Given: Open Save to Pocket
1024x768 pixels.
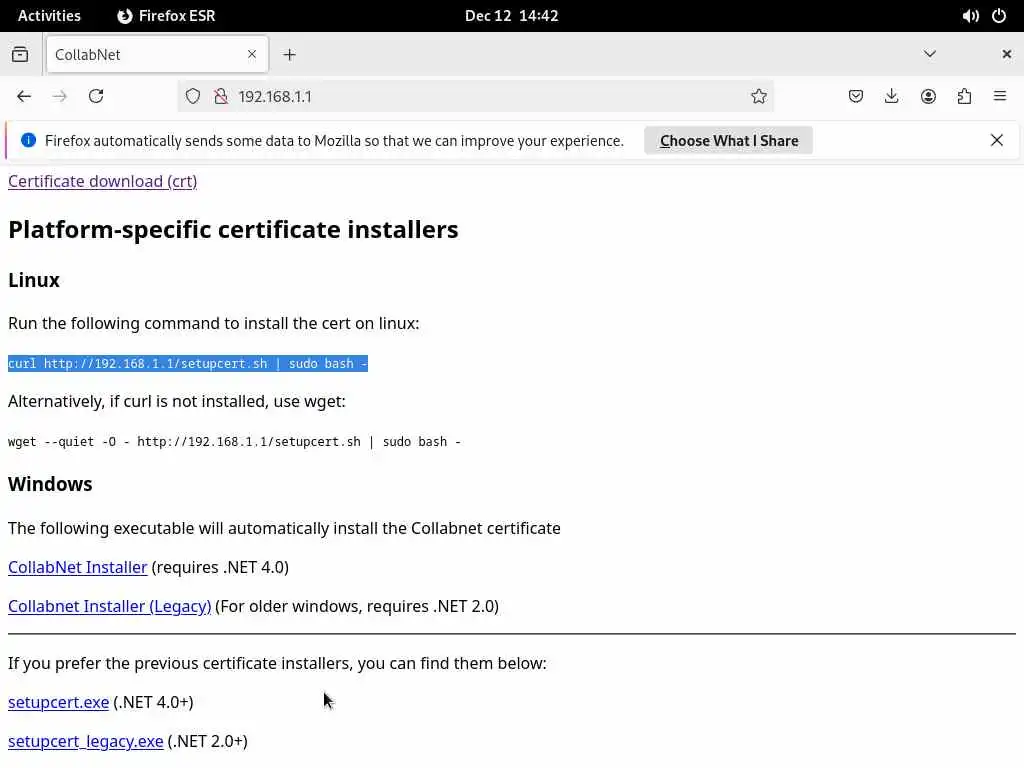Looking at the screenshot, I should coord(856,97).
